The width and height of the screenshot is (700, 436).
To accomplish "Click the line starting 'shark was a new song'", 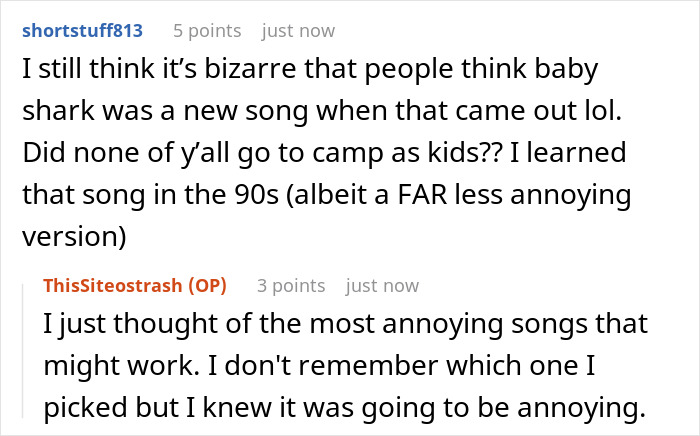I will coord(322,111).
